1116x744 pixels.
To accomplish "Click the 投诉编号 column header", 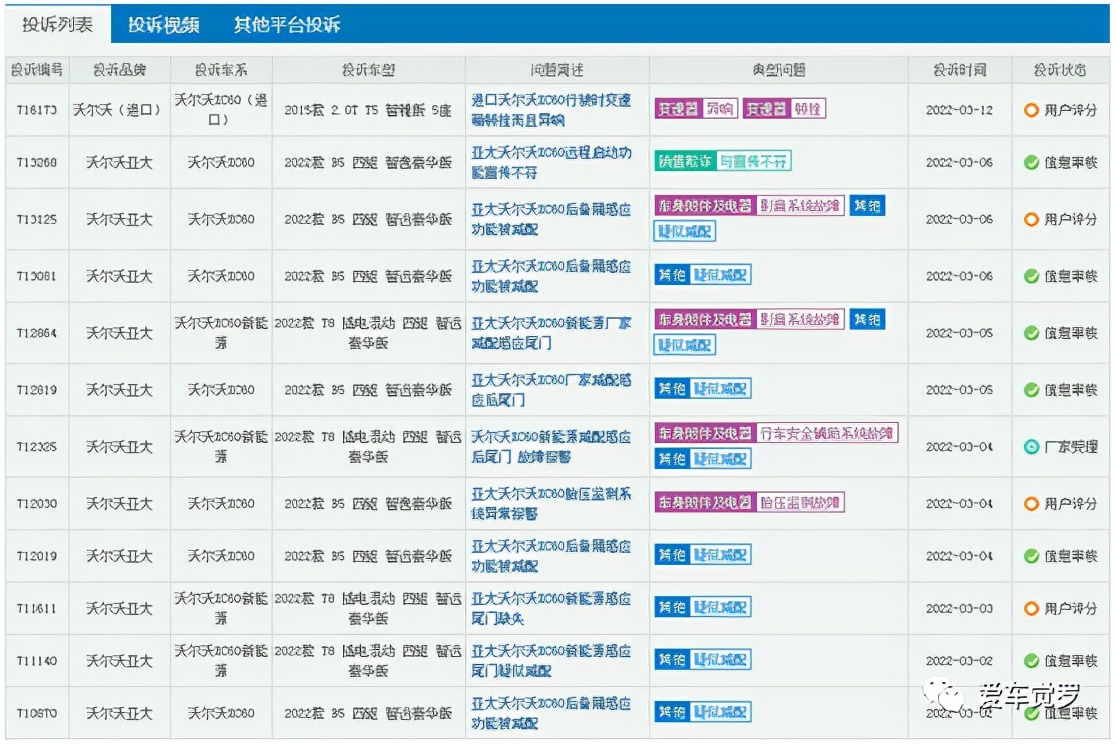I will click(37, 70).
